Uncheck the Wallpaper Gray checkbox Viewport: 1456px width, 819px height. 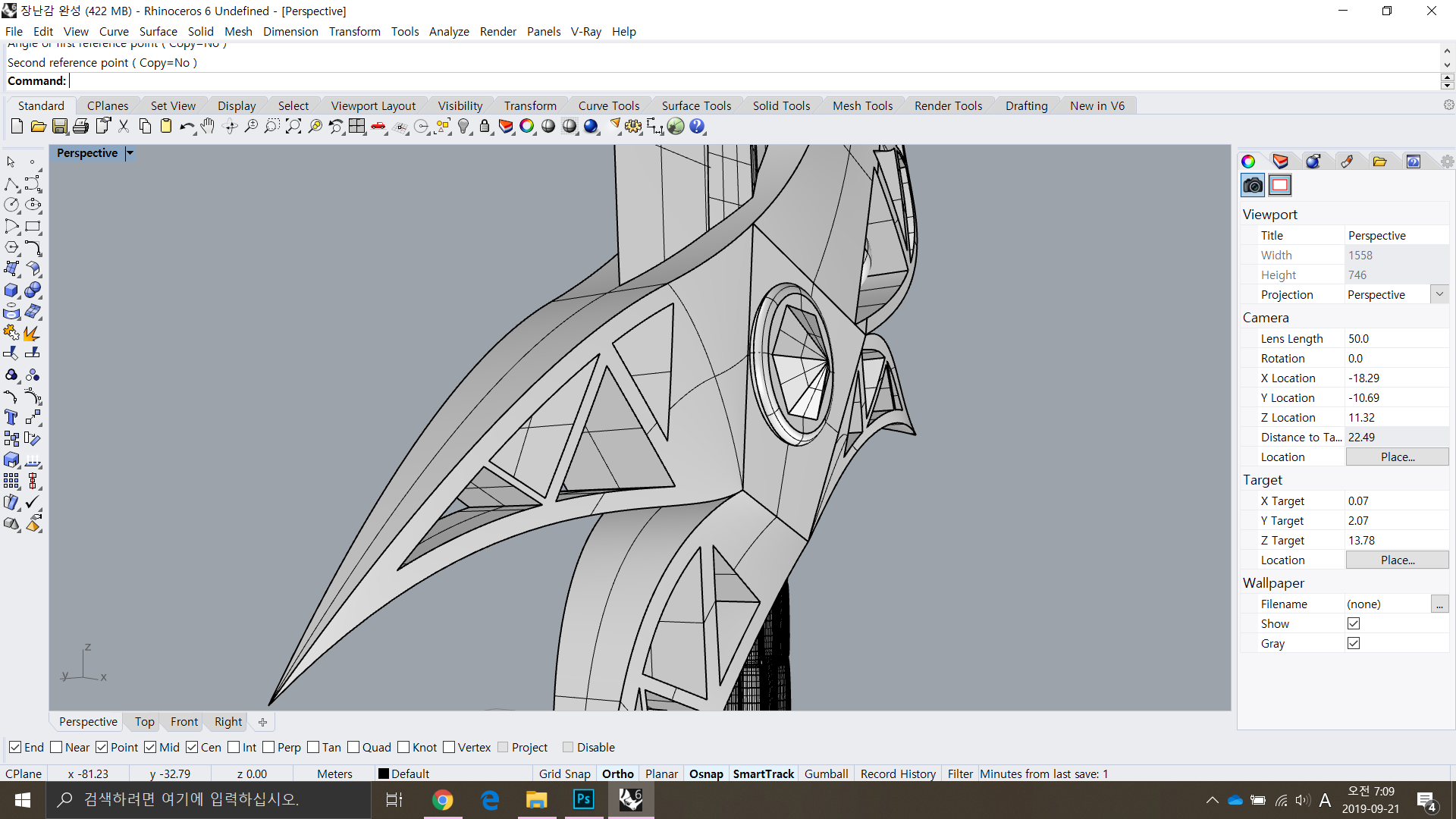pyautogui.click(x=1354, y=643)
